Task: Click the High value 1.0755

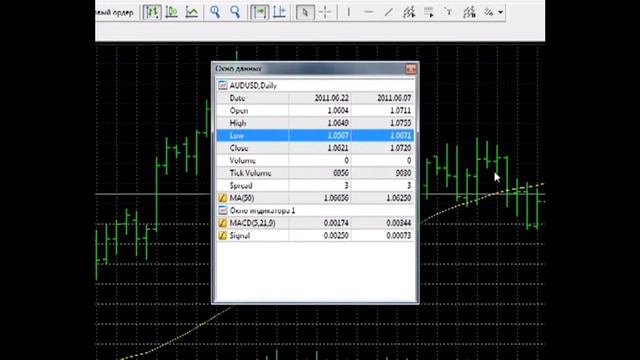Action: [x=400, y=123]
